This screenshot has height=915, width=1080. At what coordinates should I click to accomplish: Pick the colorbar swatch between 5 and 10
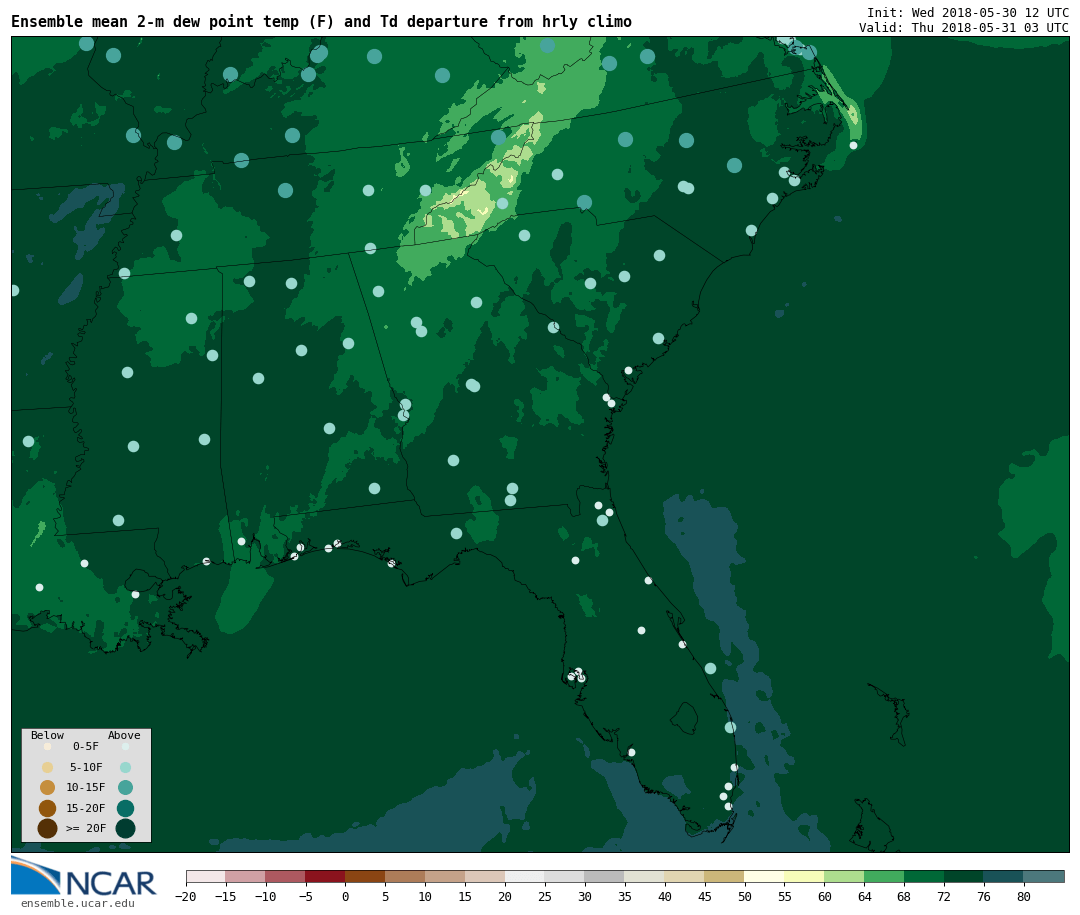click(405, 876)
